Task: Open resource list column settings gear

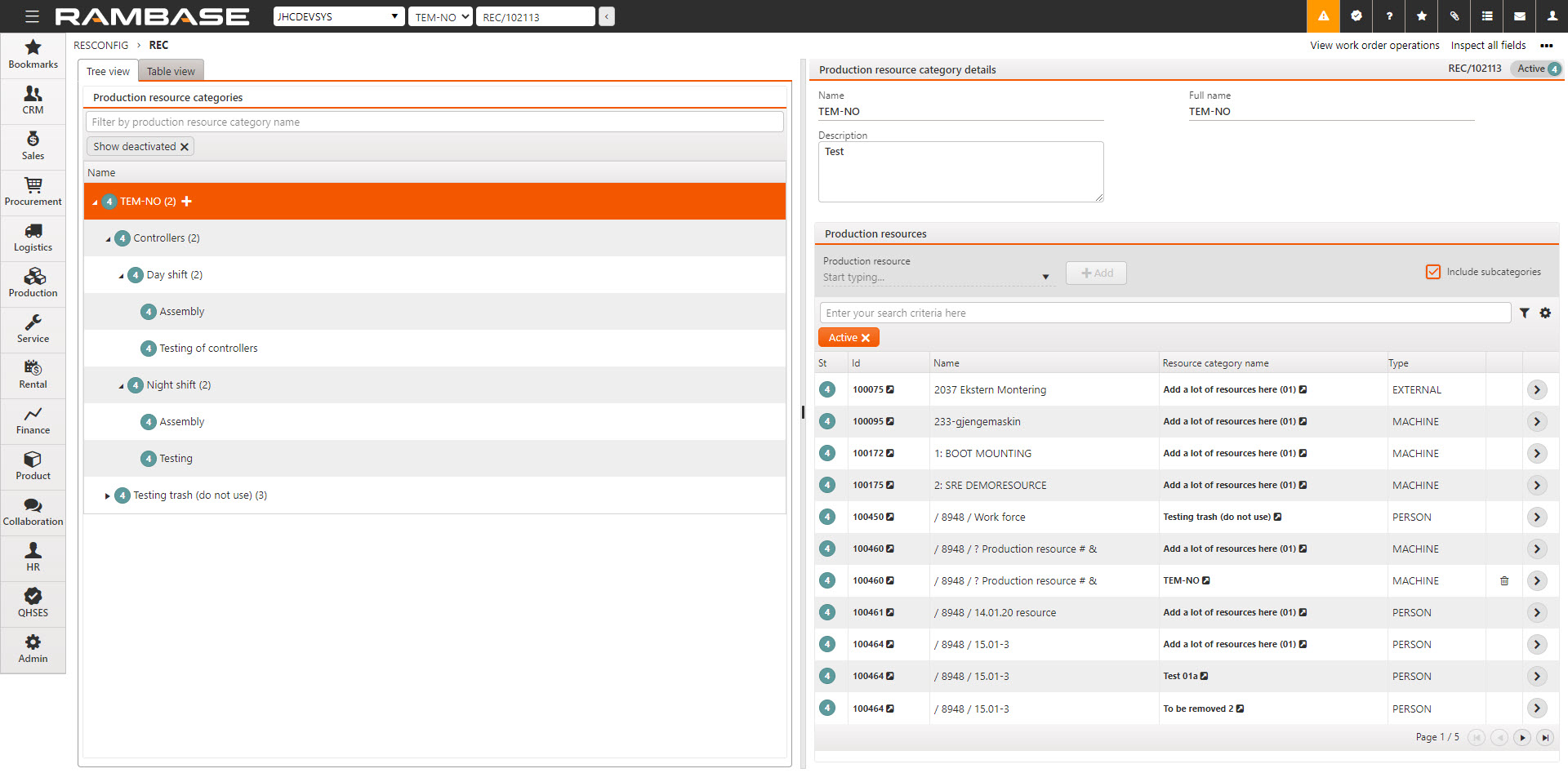Action: [x=1545, y=313]
